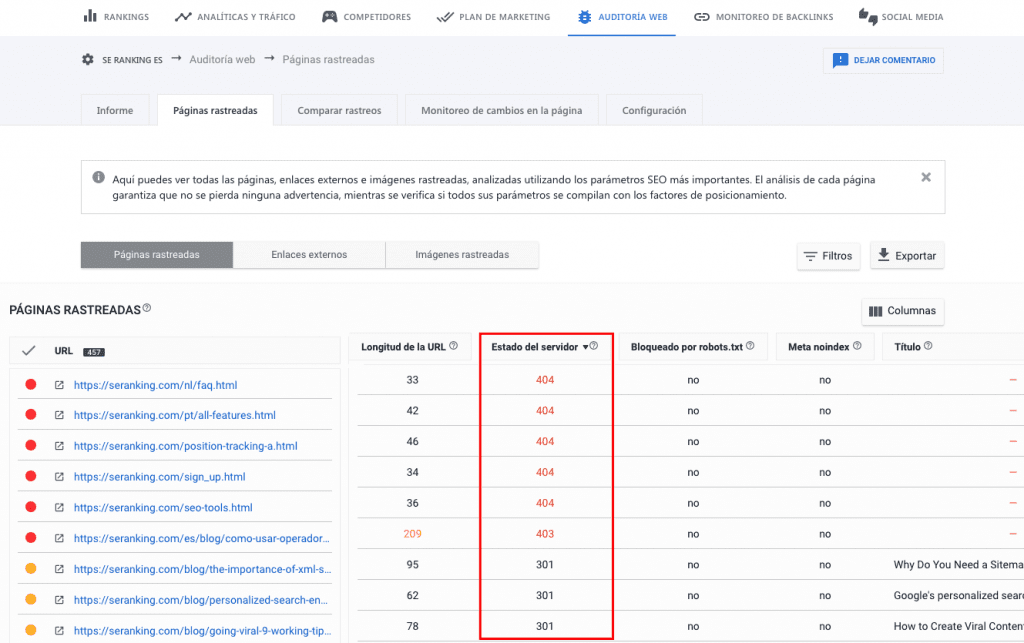
Task: Open the Filtros panel
Action: (x=828, y=256)
